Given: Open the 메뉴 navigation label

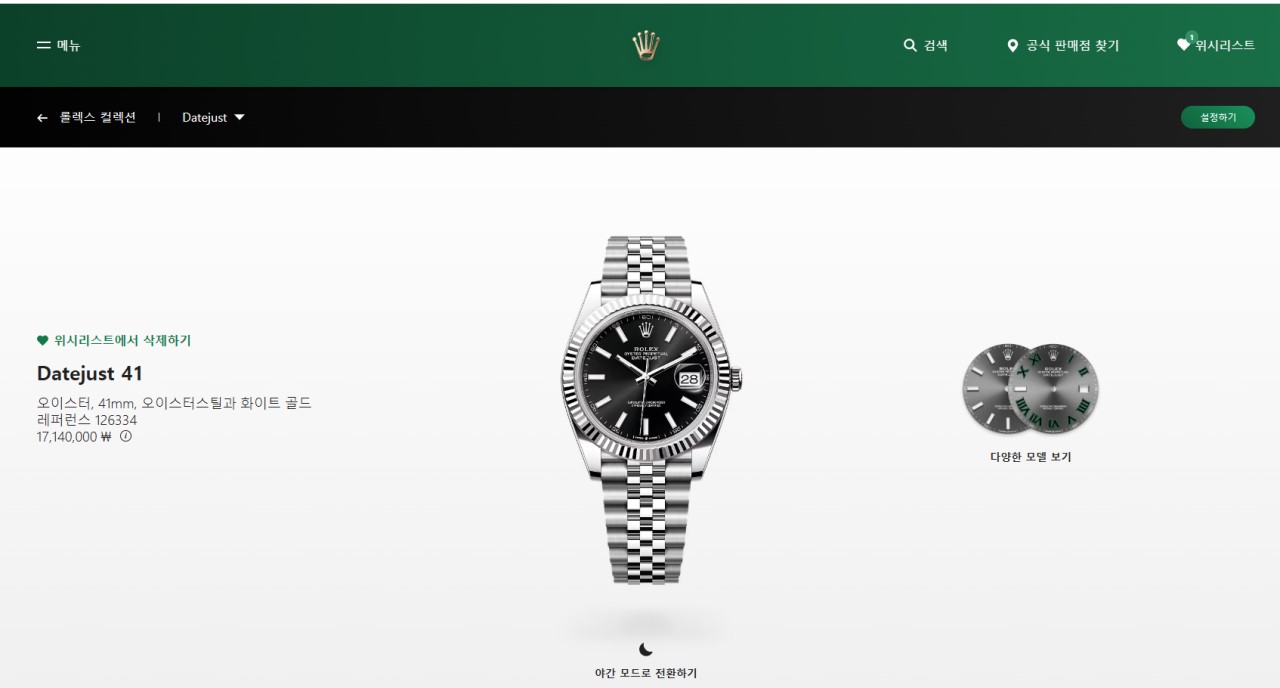Looking at the screenshot, I should coord(68,46).
